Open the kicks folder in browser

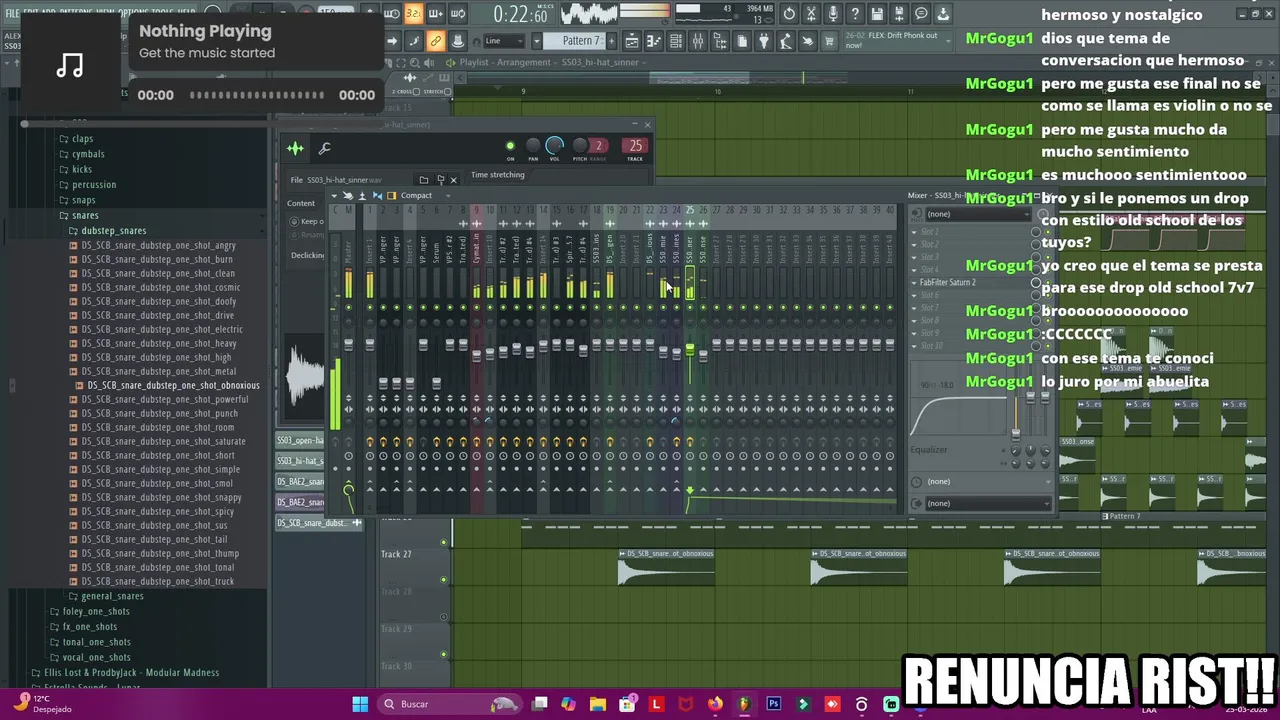(x=82, y=169)
